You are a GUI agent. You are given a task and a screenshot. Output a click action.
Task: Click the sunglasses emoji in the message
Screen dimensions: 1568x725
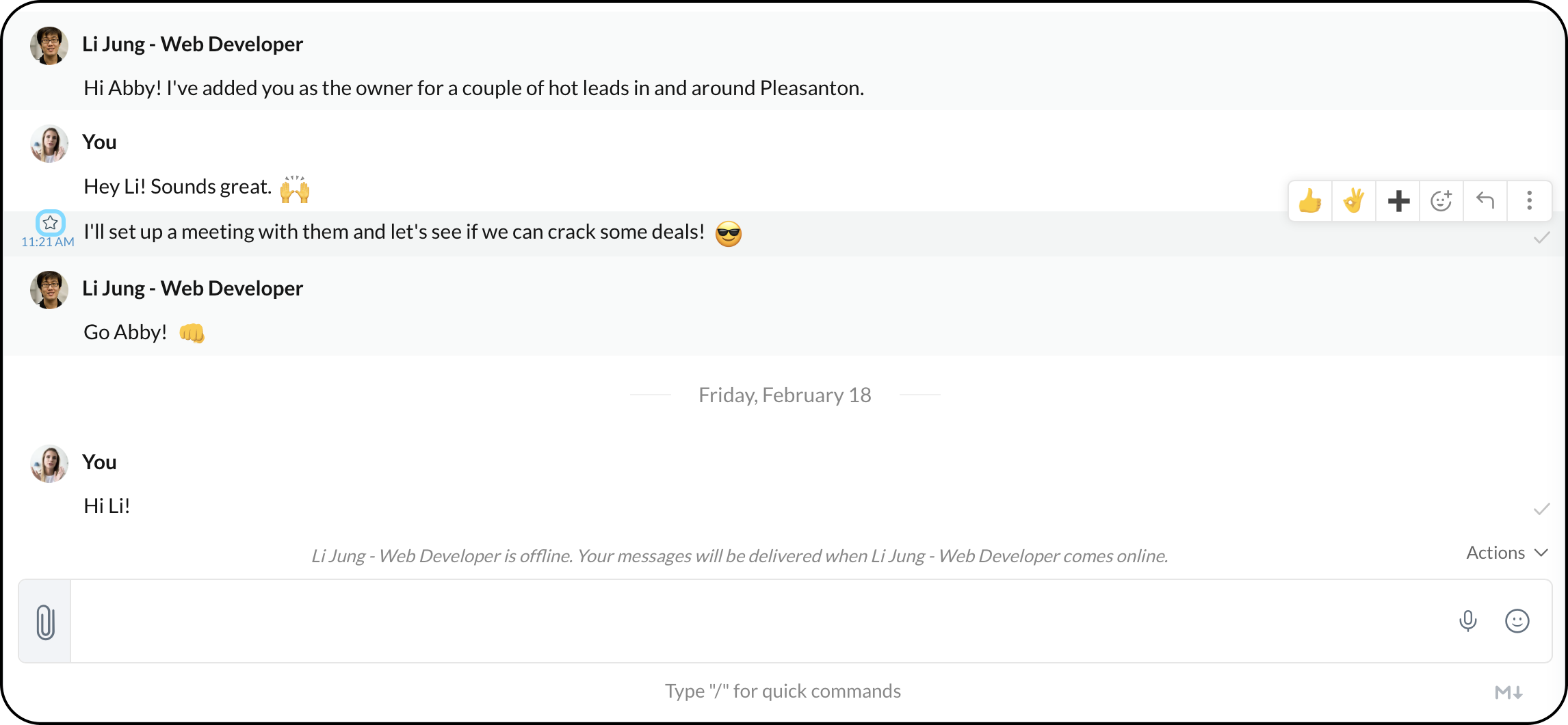[x=728, y=234]
